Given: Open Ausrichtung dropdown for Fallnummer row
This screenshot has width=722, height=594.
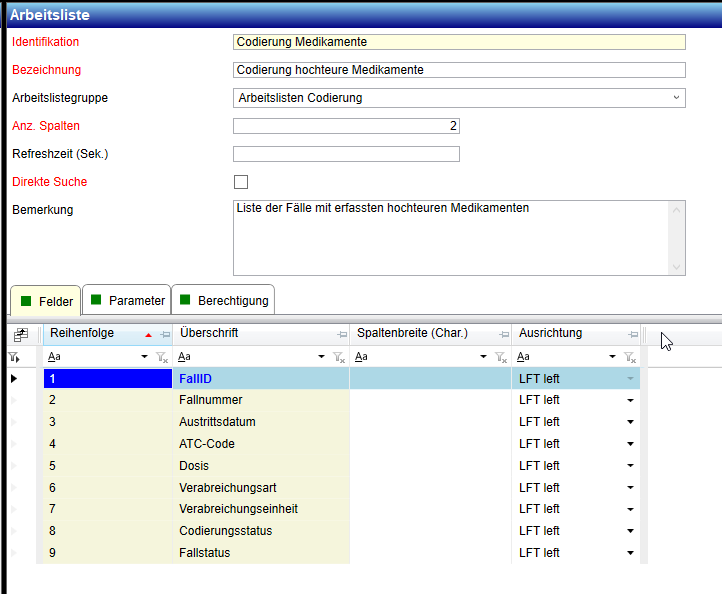Looking at the screenshot, I should [630, 400].
